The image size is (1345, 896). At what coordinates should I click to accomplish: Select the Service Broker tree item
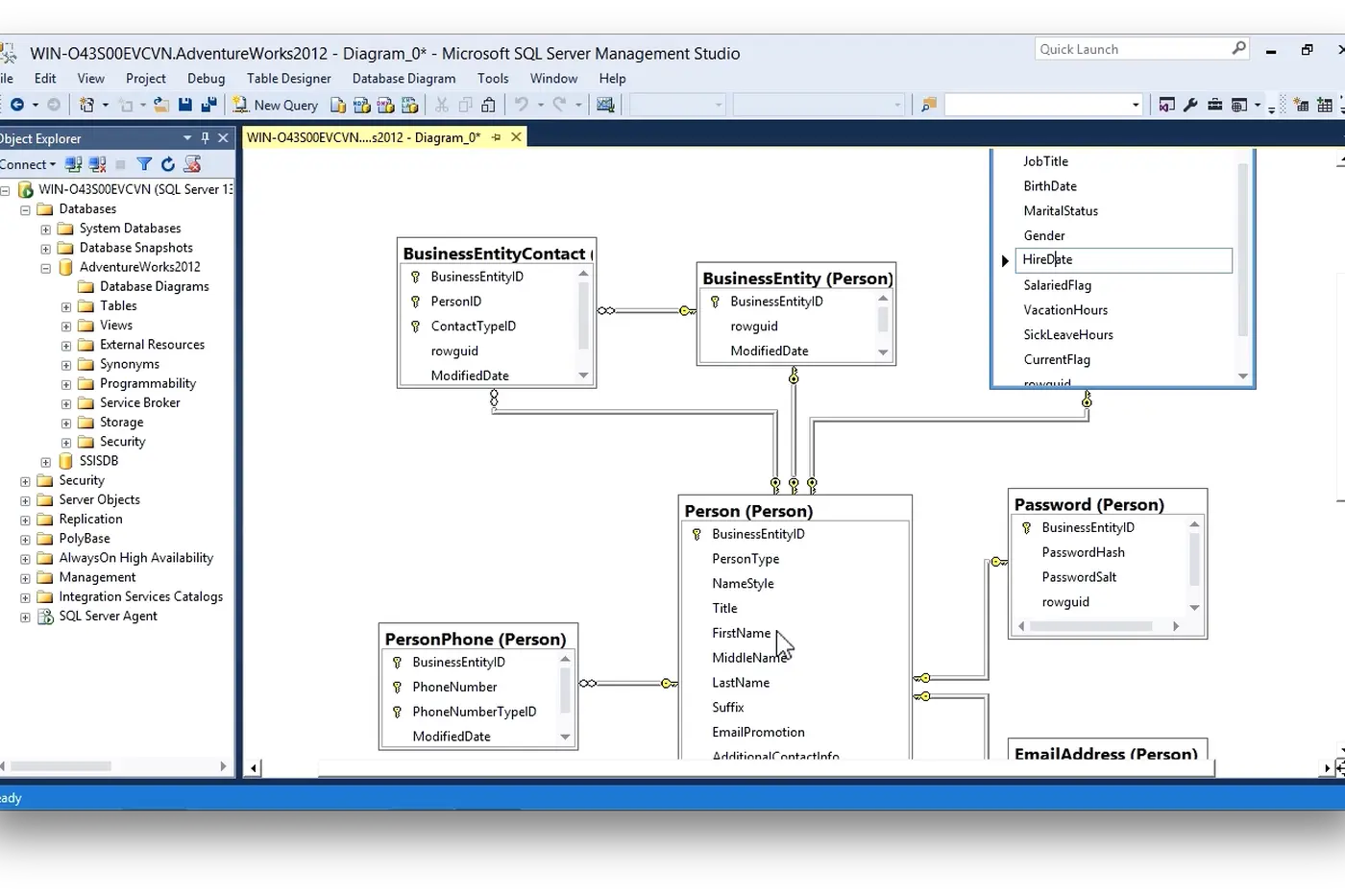point(139,402)
